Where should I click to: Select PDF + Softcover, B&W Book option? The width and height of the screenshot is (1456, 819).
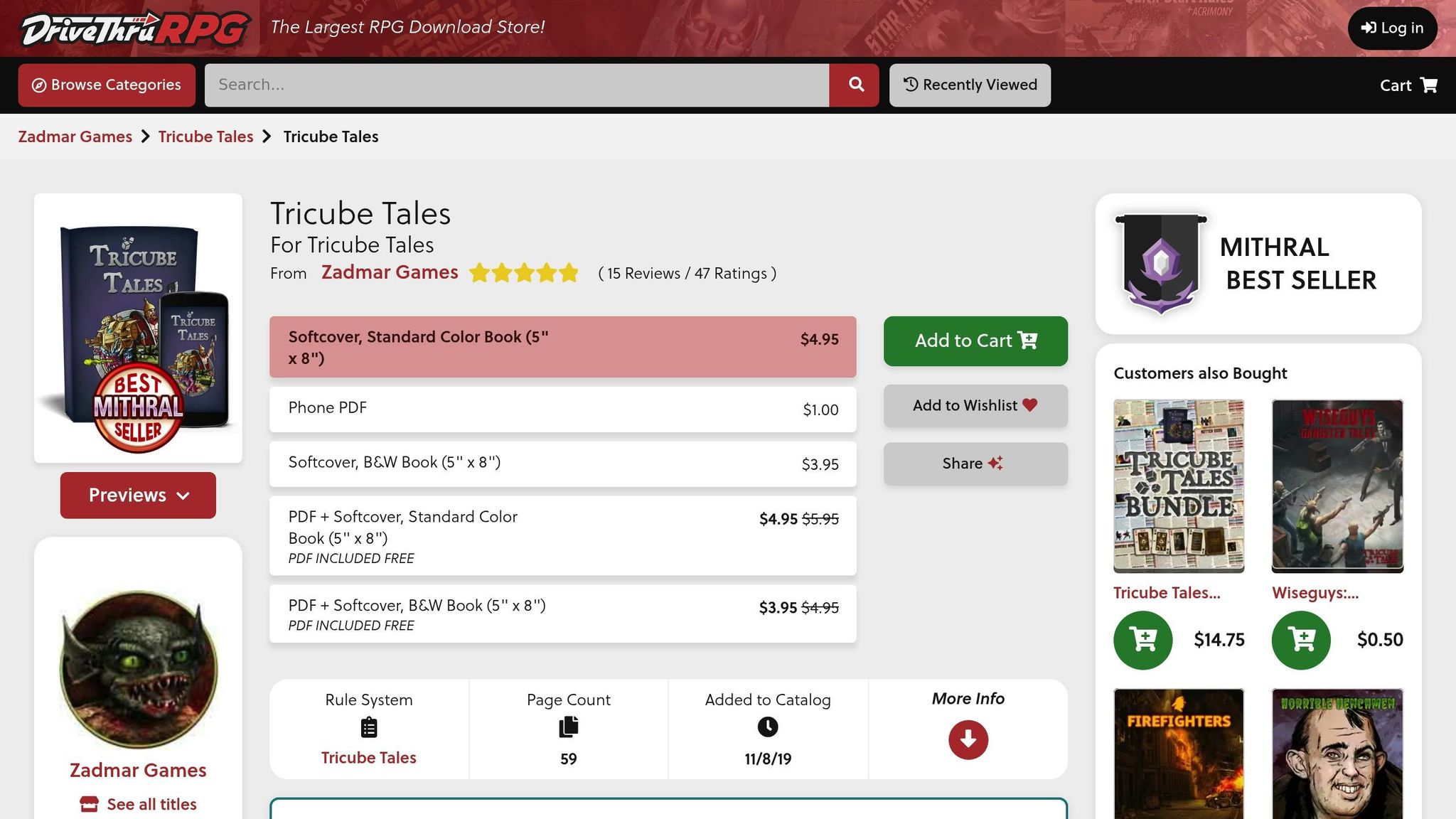(x=563, y=614)
